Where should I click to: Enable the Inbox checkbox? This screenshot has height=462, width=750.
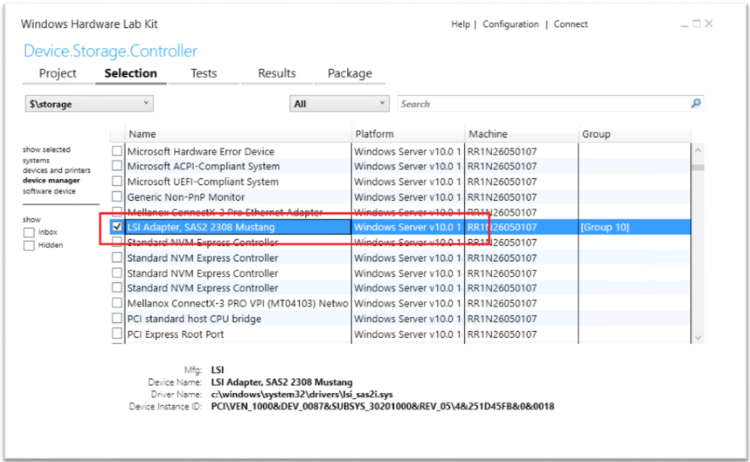(29, 232)
